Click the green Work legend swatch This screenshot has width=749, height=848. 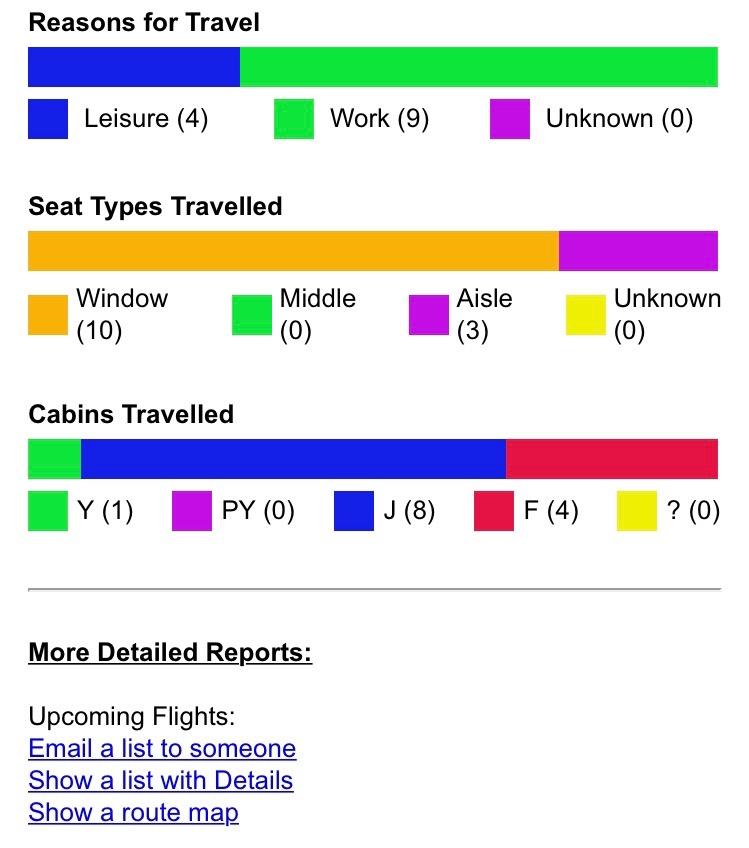[294, 119]
